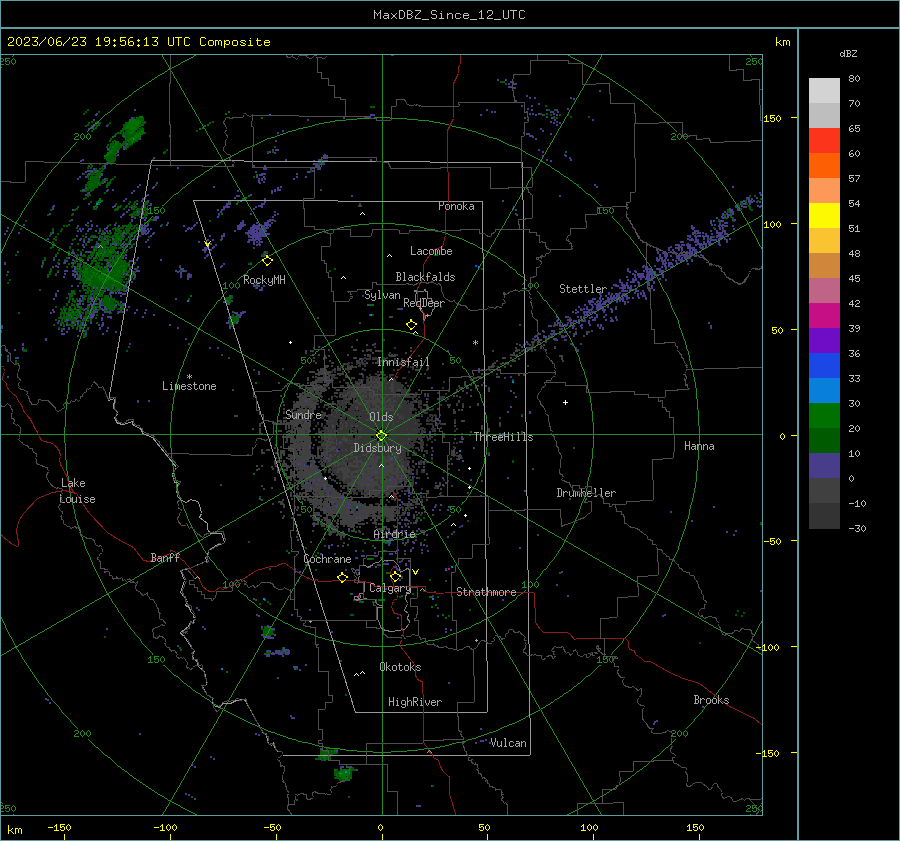Click the HighRiver label
900x841 pixels.
[x=415, y=702]
